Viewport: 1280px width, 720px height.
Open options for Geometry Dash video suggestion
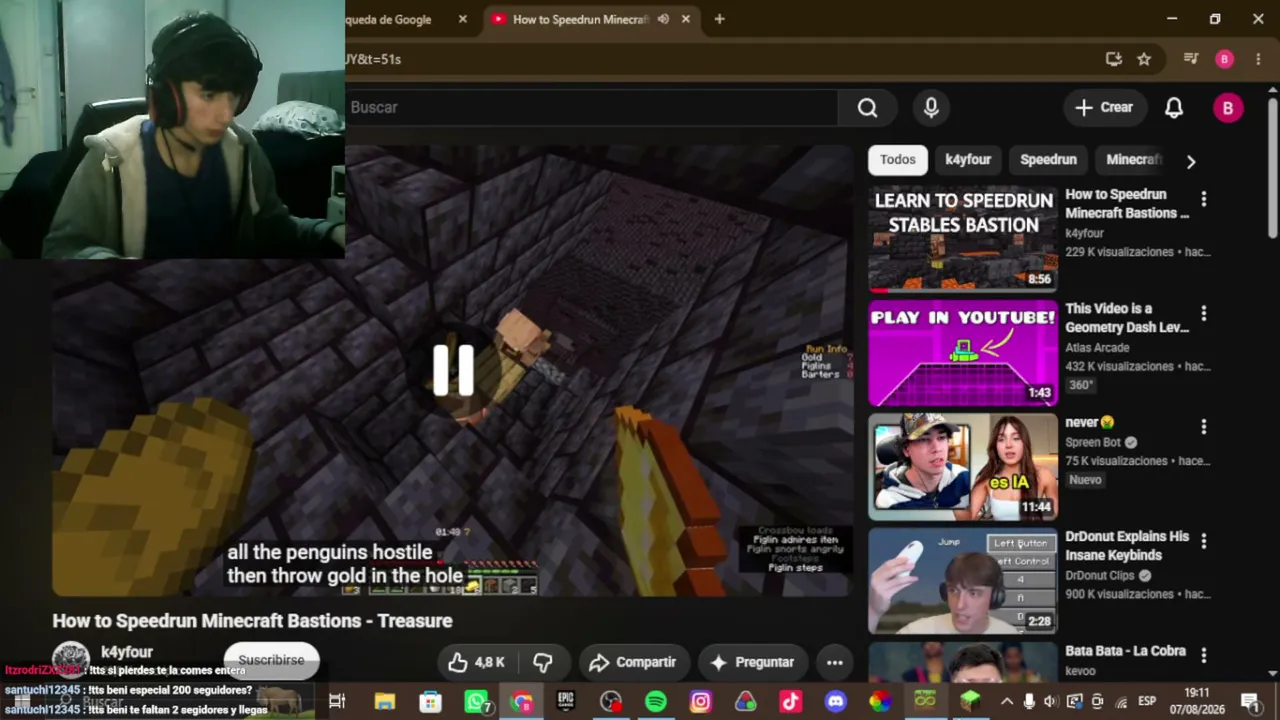click(1204, 314)
